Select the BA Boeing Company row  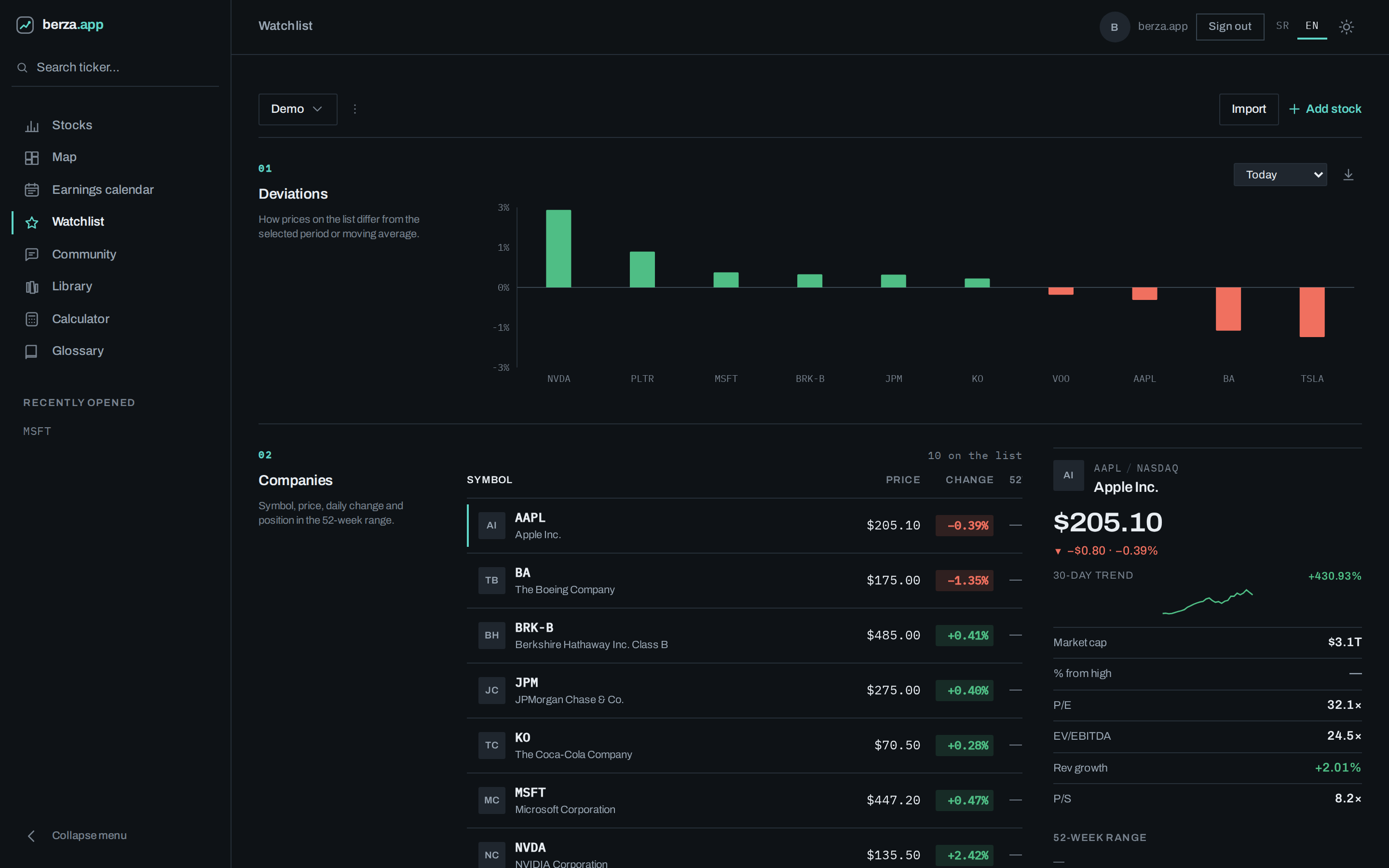[x=745, y=581]
